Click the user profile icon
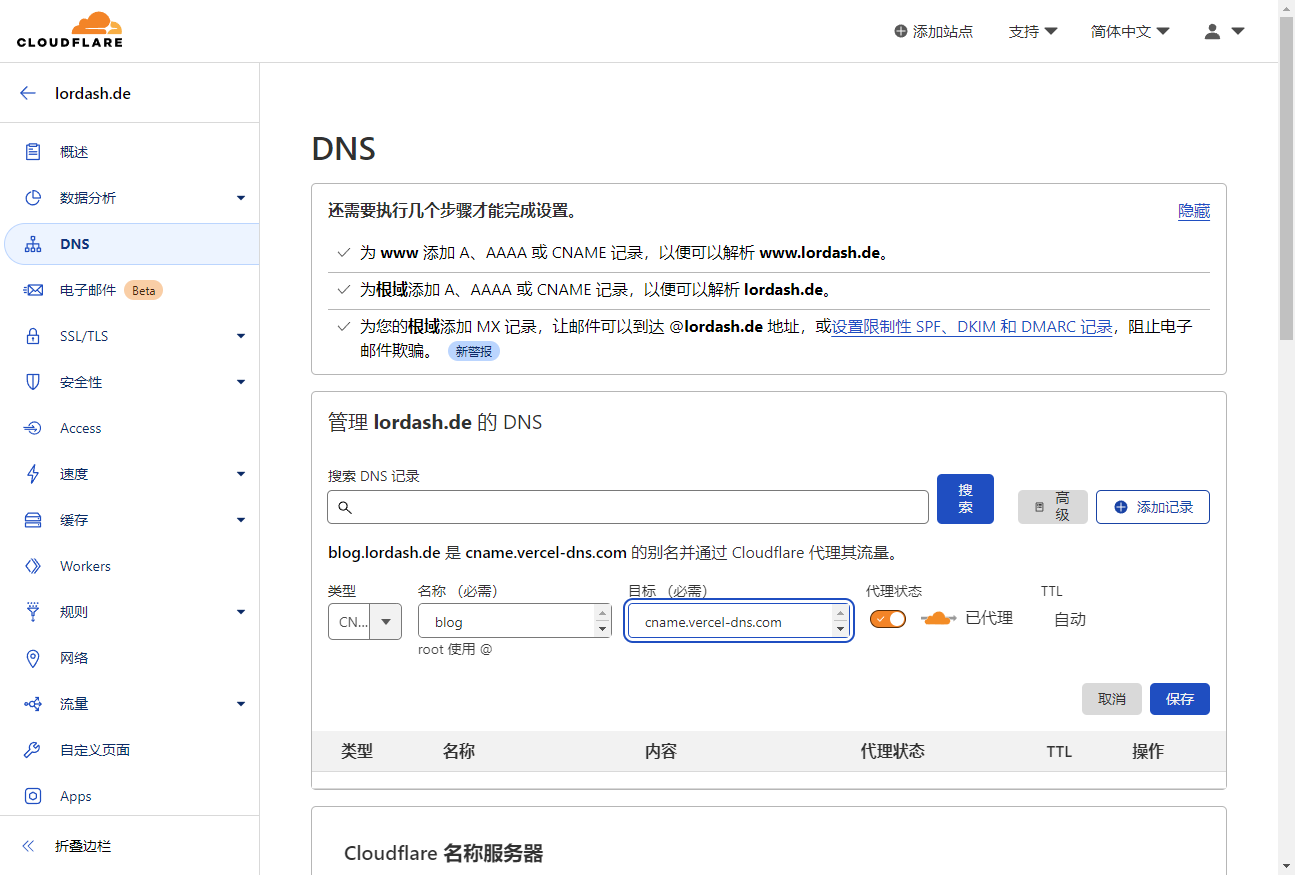The image size is (1295, 875). [1213, 32]
